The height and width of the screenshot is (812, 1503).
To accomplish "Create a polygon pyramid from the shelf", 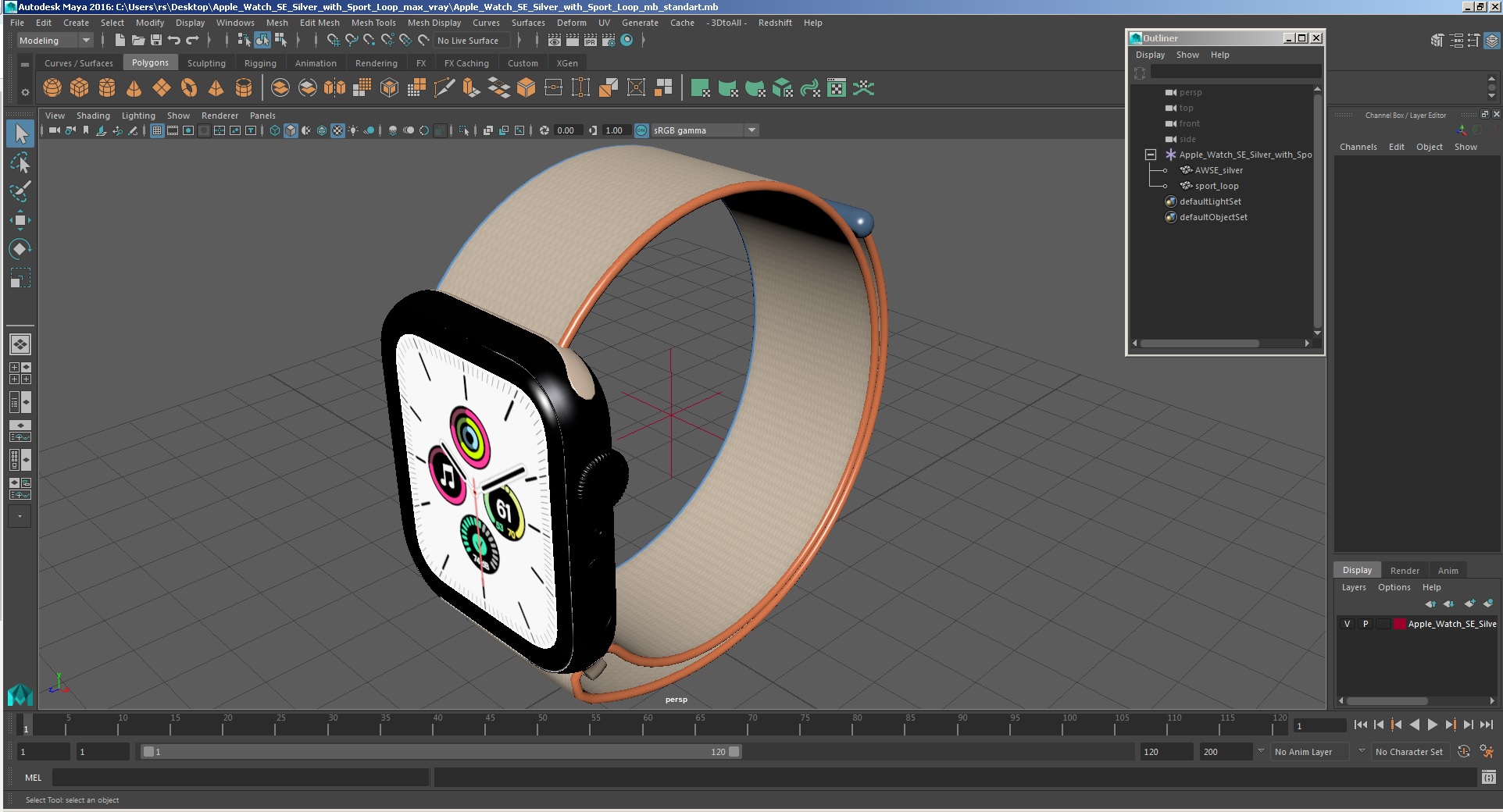I will (x=216, y=88).
